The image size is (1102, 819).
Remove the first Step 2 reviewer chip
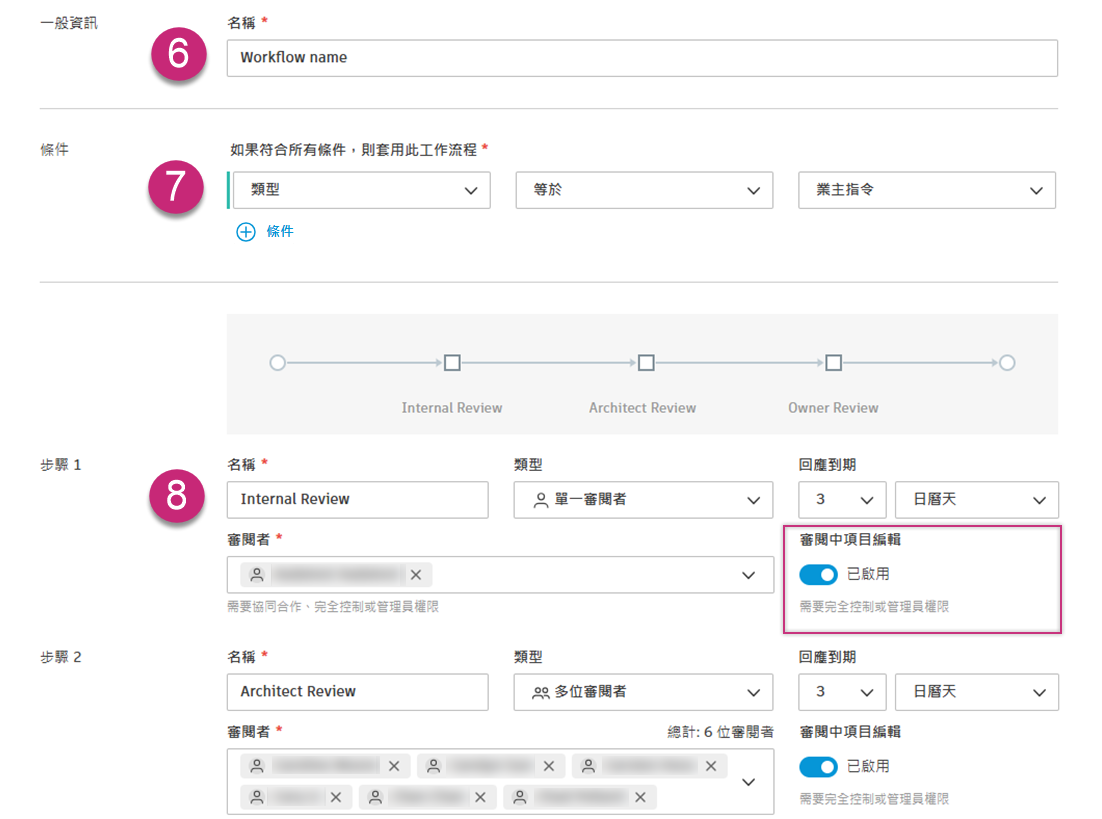394,766
